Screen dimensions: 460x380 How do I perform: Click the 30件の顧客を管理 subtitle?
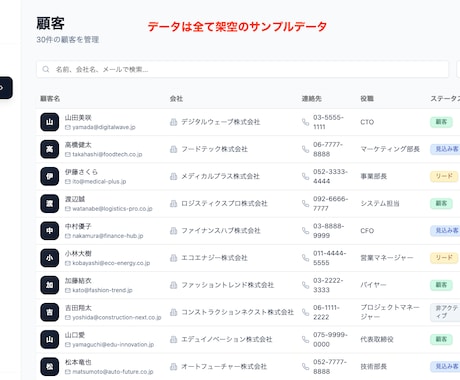pyautogui.click(x=68, y=40)
